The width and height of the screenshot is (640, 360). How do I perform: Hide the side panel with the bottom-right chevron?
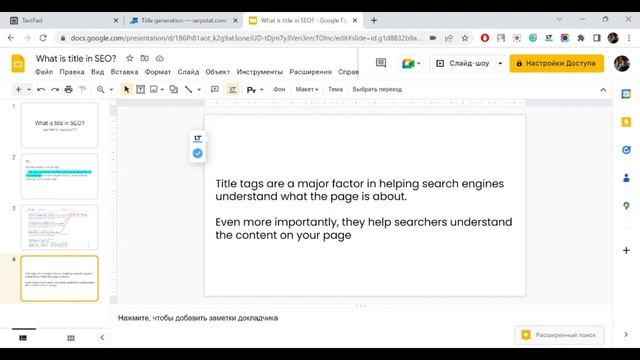tap(626, 334)
